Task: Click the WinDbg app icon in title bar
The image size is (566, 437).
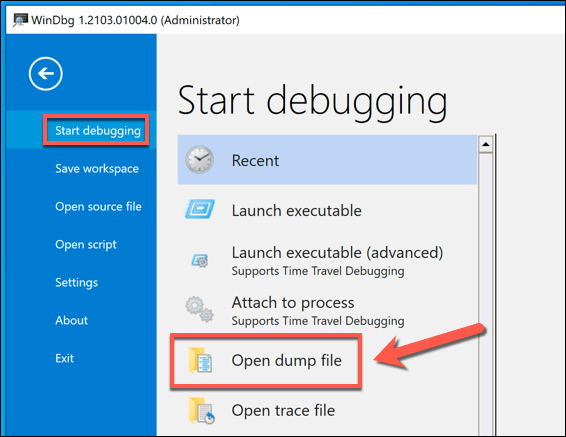Action: point(20,20)
